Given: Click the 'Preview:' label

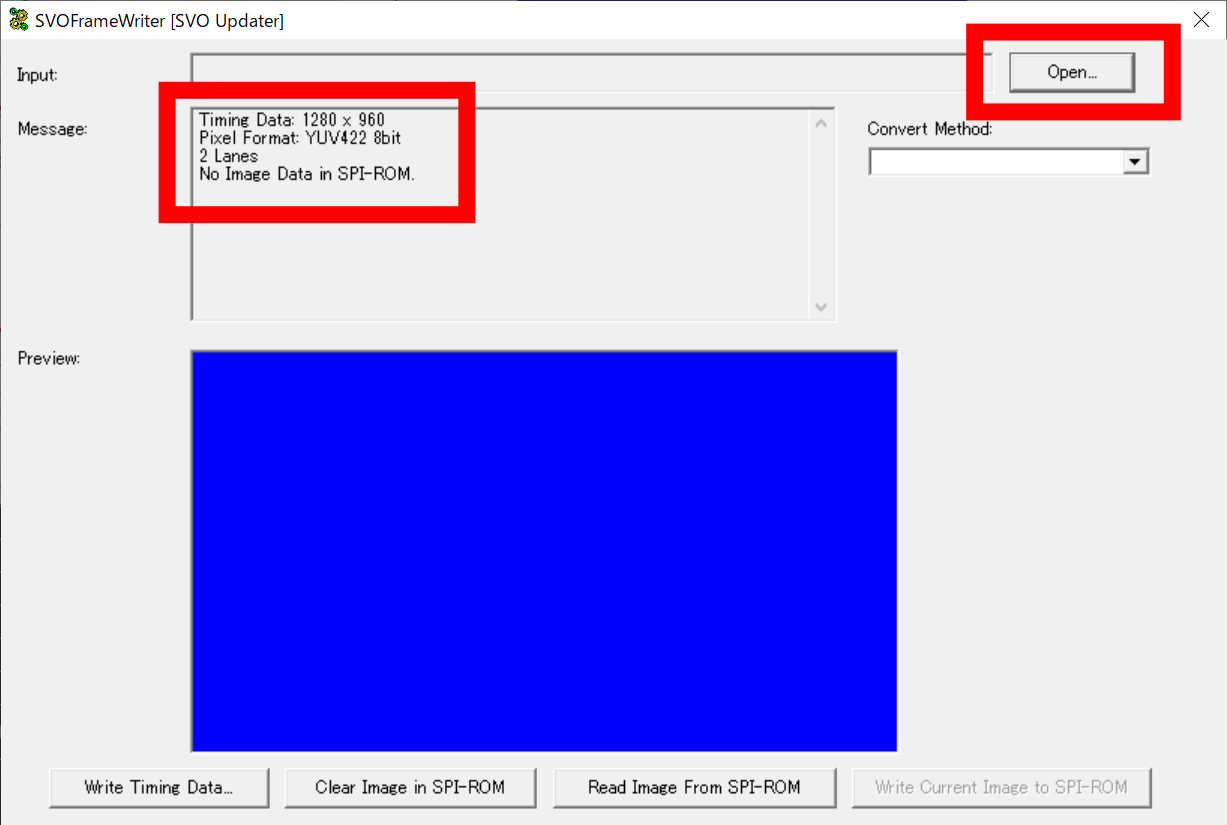Looking at the screenshot, I should [49, 358].
